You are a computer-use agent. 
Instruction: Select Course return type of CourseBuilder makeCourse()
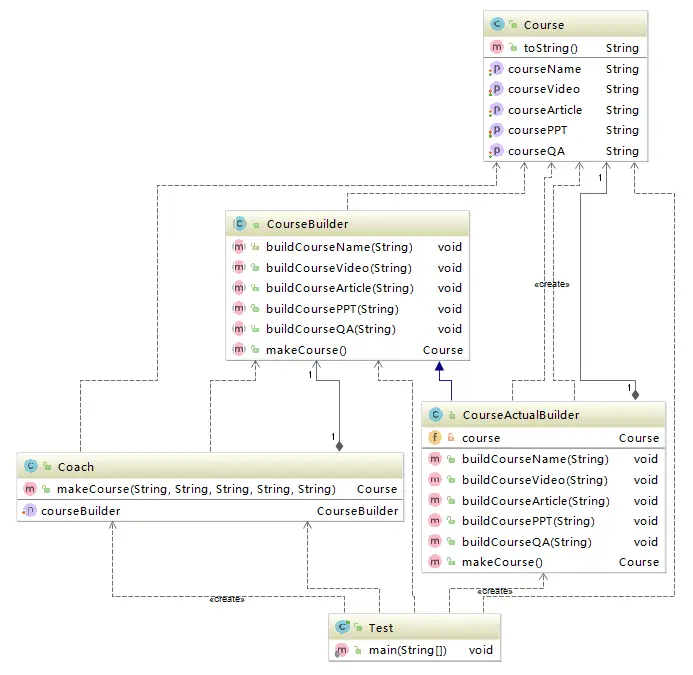click(x=443, y=350)
